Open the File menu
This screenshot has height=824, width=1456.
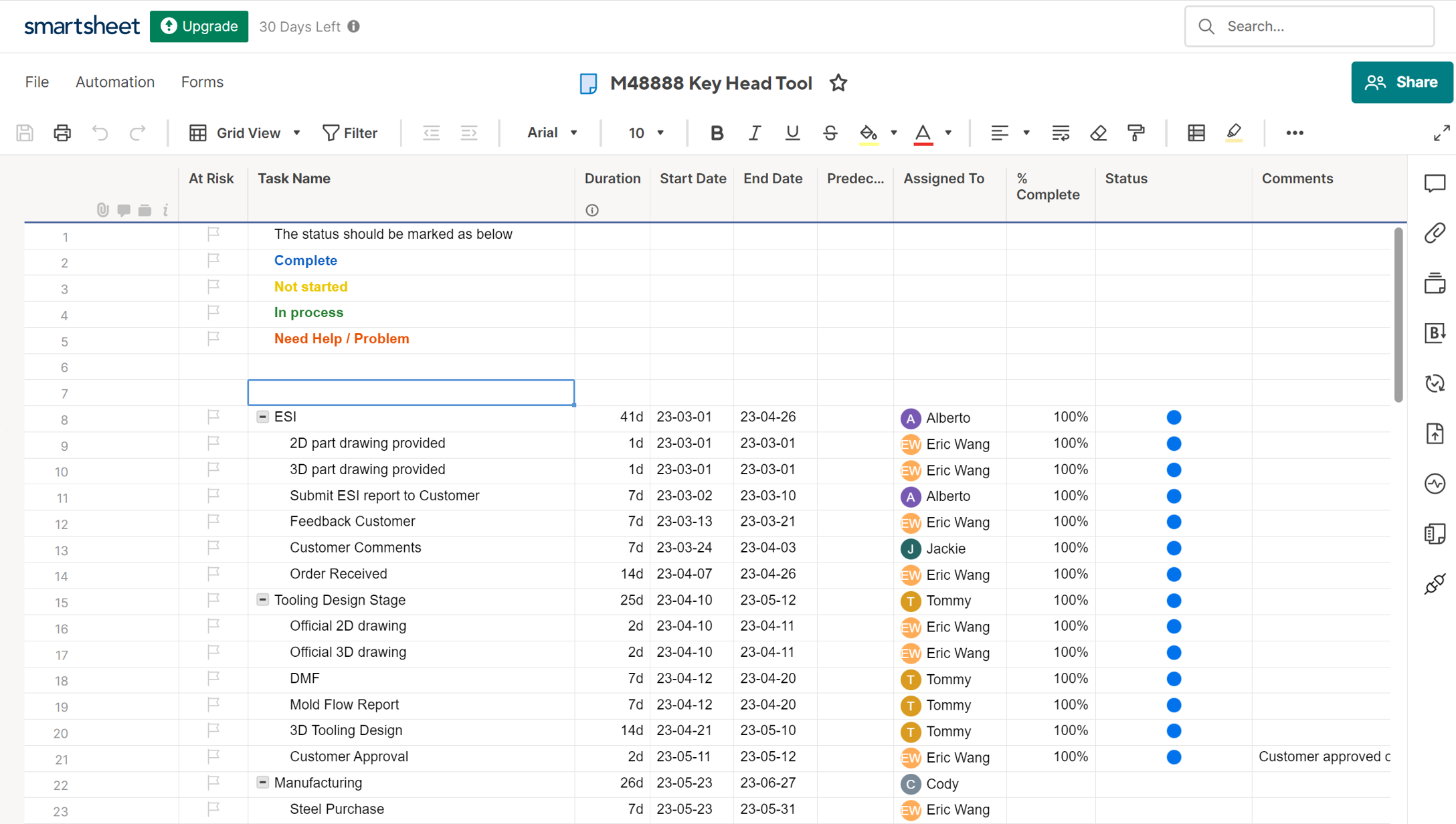click(x=37, y=82)
